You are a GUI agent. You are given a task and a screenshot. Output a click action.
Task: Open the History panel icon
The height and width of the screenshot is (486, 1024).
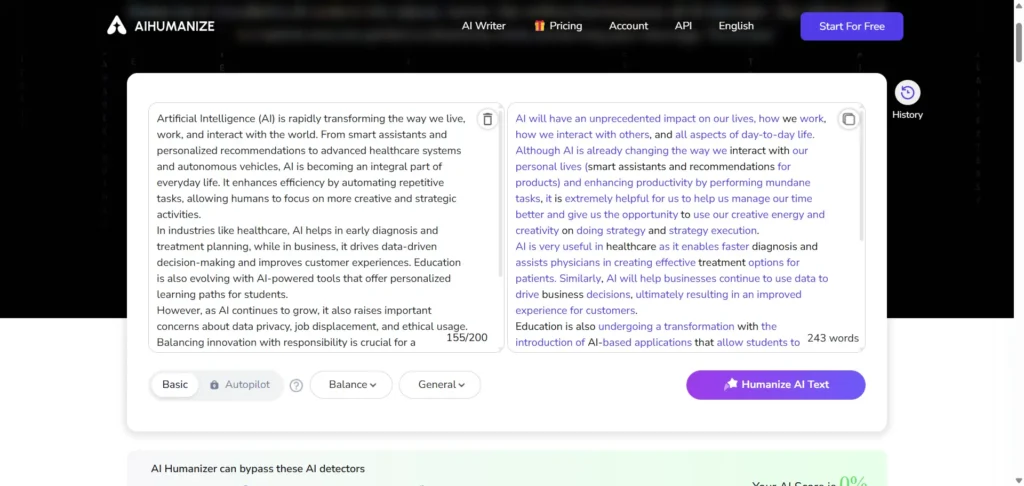pos(907,93)
